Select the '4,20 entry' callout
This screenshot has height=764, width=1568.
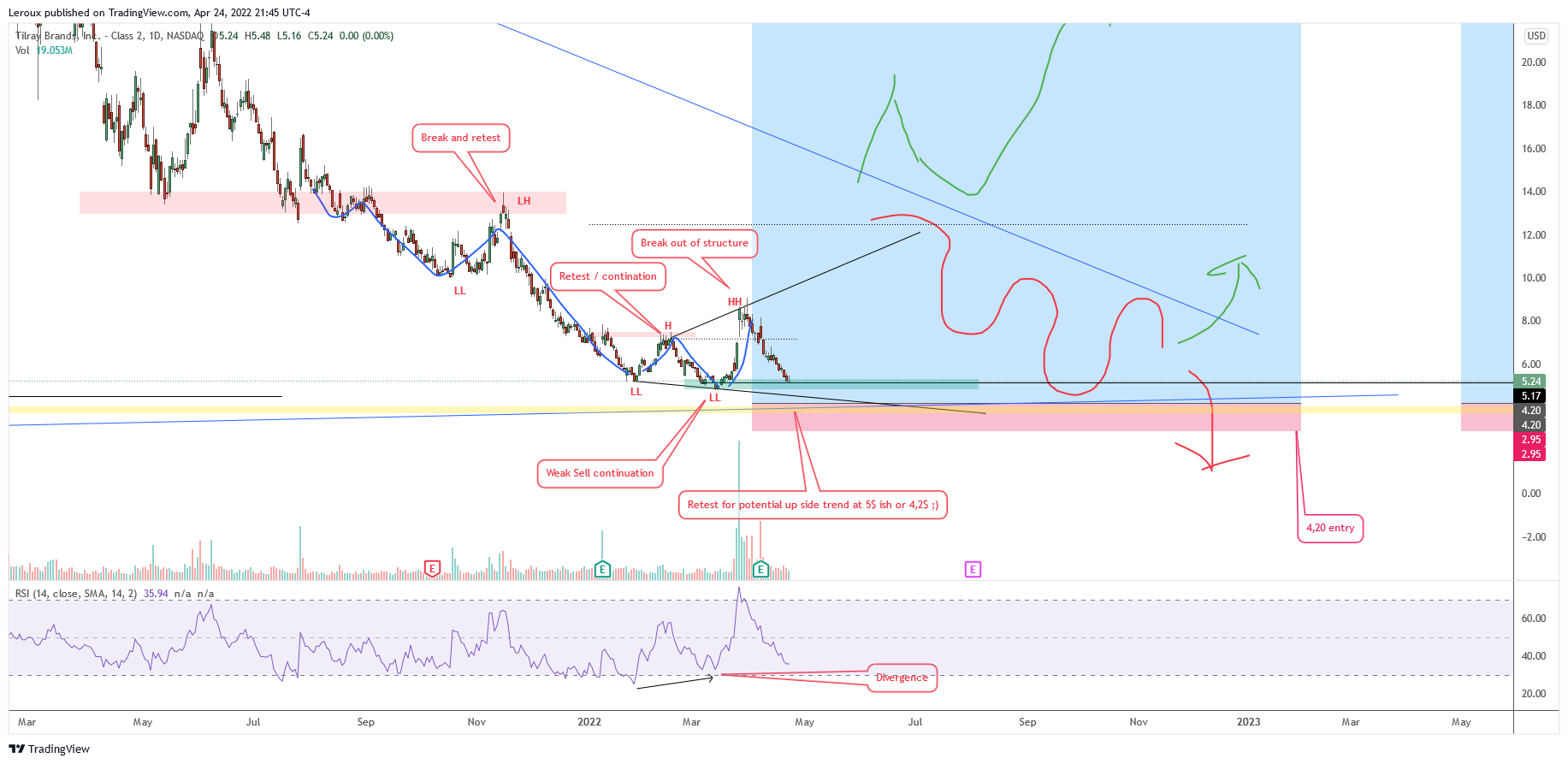1330,528
